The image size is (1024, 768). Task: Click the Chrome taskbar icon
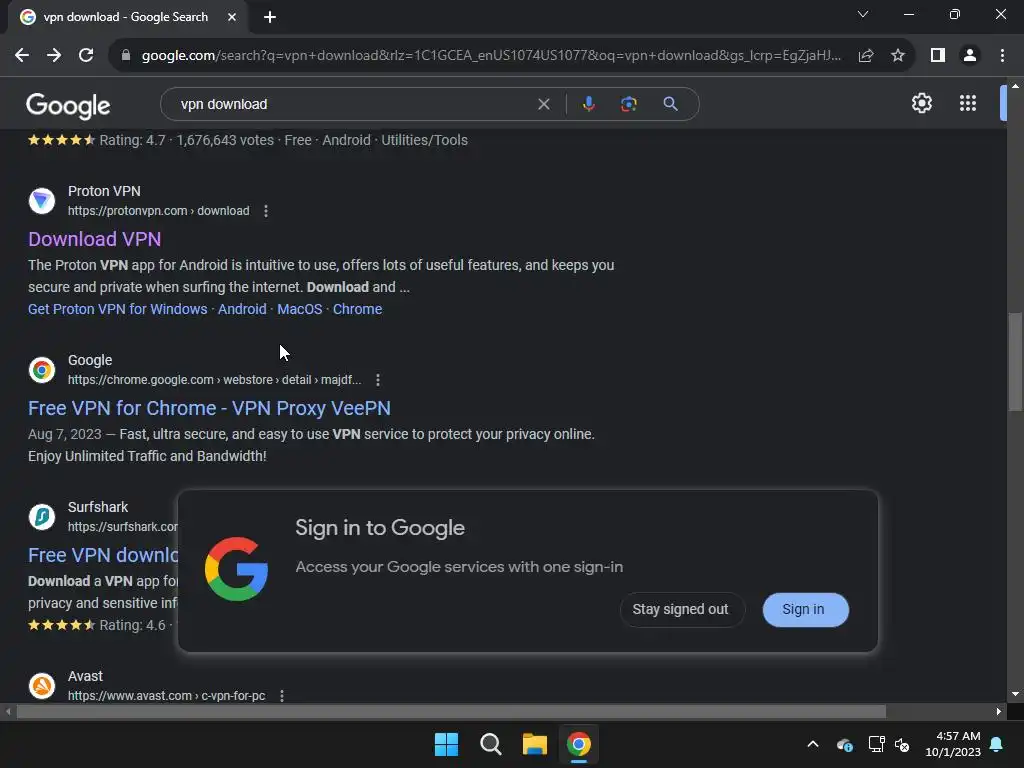click(579, 744)
